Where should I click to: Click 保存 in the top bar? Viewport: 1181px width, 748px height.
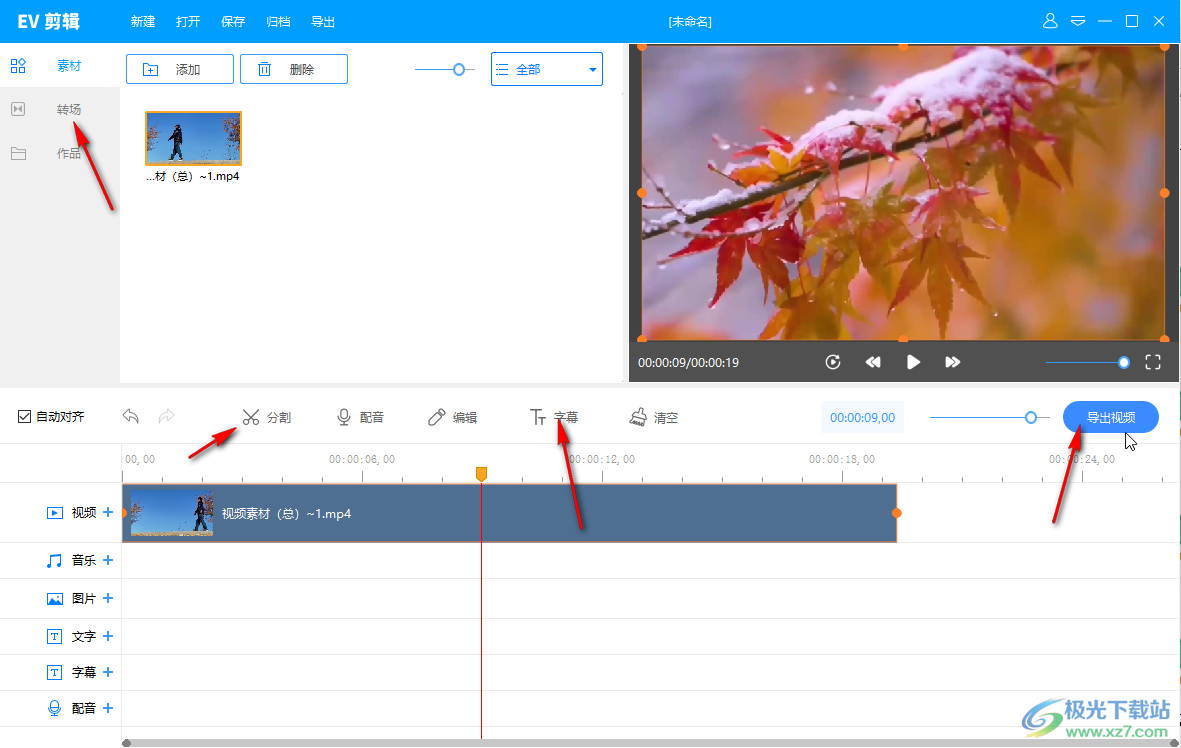coord(233,22)
